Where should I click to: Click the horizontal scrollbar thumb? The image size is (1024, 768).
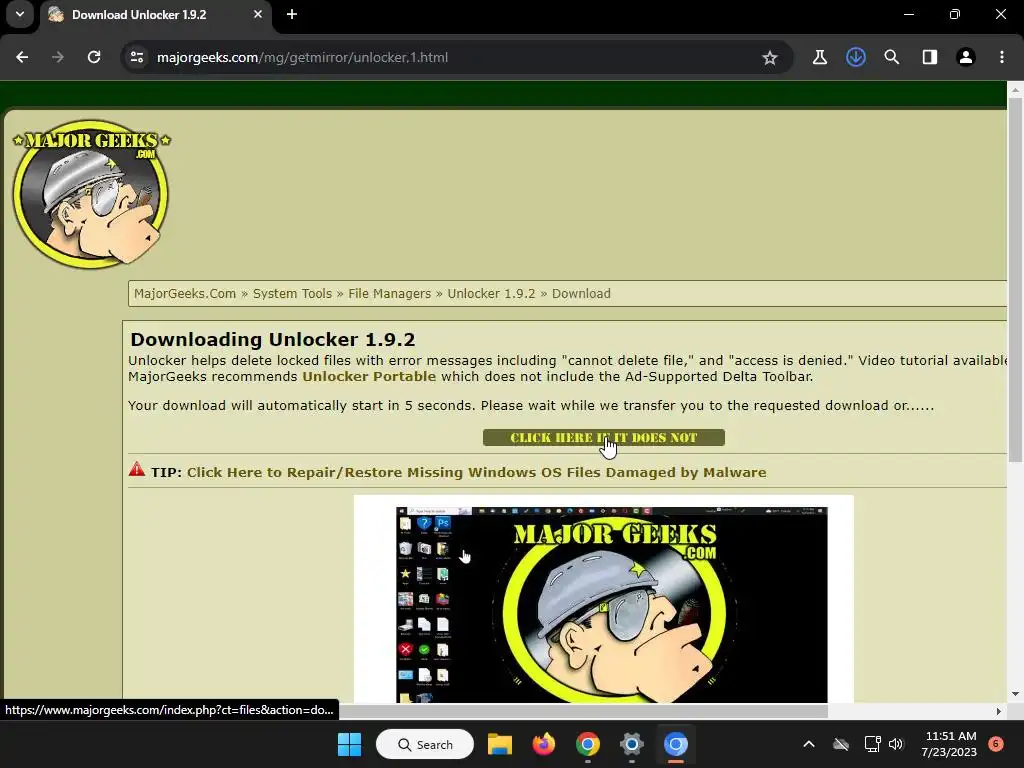click(x=583, y=711)
